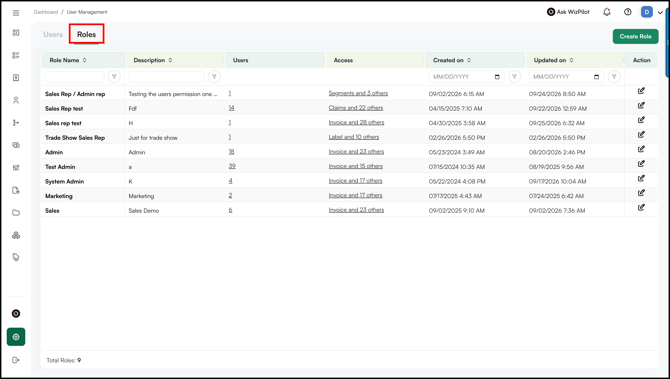The height and width of the screenshot is (379, 670).
Task: Go to Dashboard breadcrumb
Action: [46, 12]
